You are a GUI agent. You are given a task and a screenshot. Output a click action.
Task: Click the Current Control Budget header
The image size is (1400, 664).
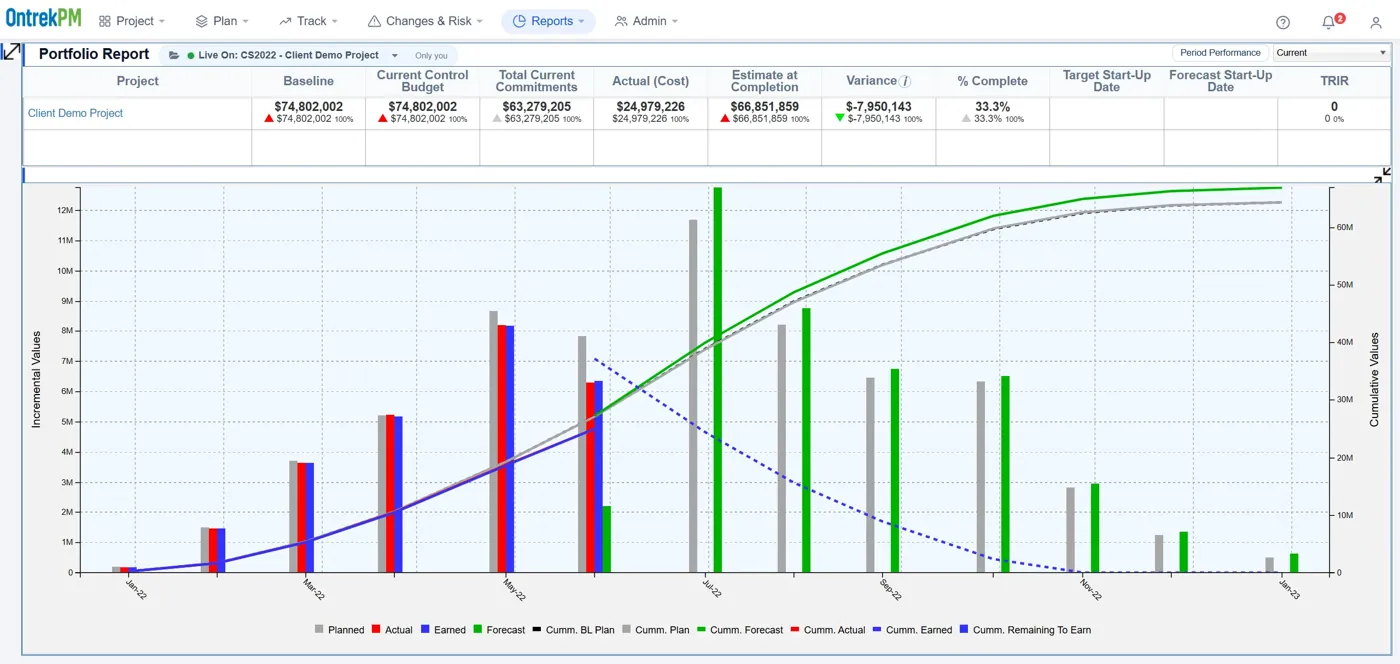(x=423, y=81)
